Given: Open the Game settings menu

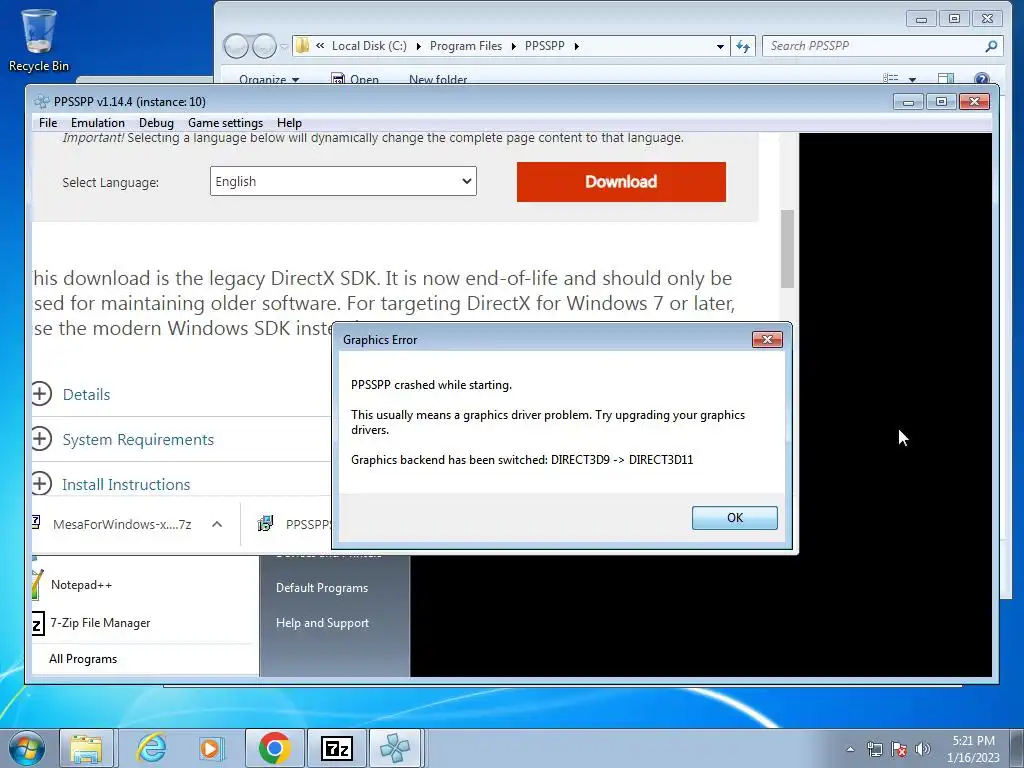Looking at the screenshot, I should click(x=225, y=123).
